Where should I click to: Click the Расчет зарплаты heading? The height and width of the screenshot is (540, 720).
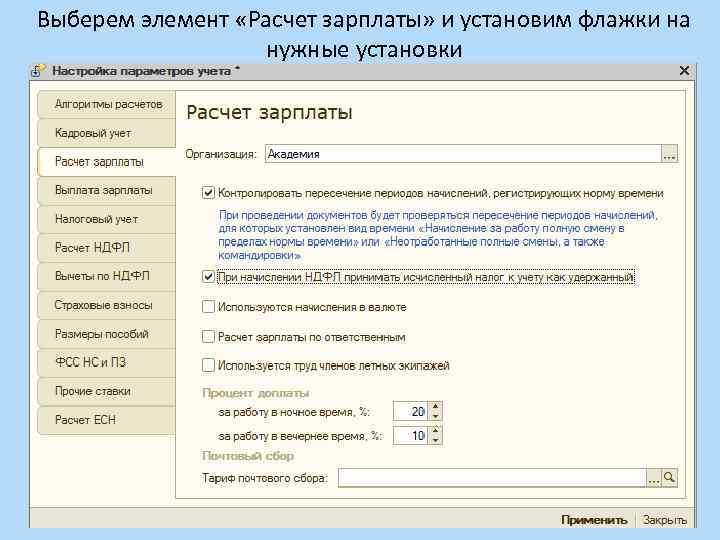pos(269,112)
